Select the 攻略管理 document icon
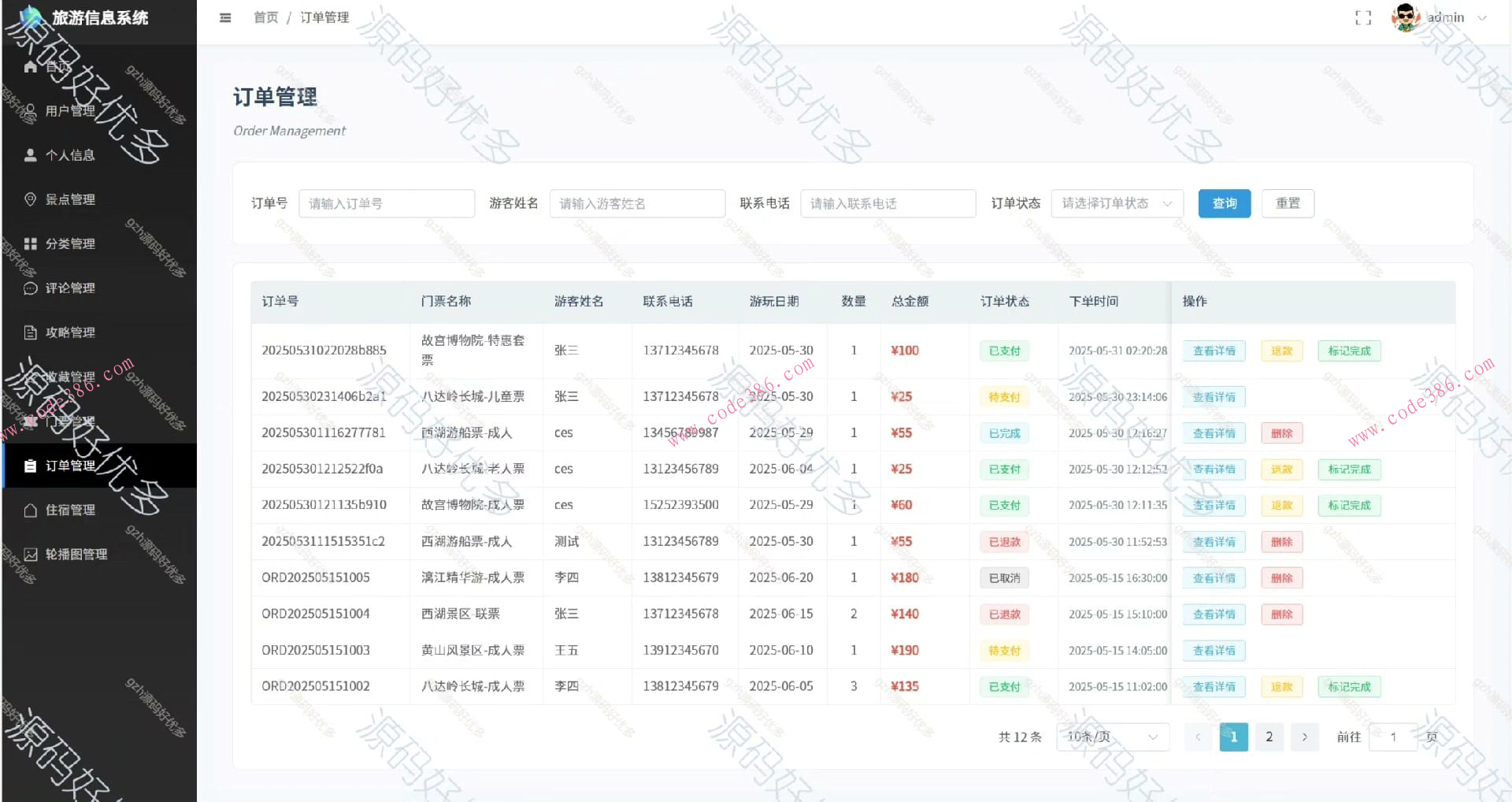The height and width of the screenshot is (802, 1512). (30, 332)
